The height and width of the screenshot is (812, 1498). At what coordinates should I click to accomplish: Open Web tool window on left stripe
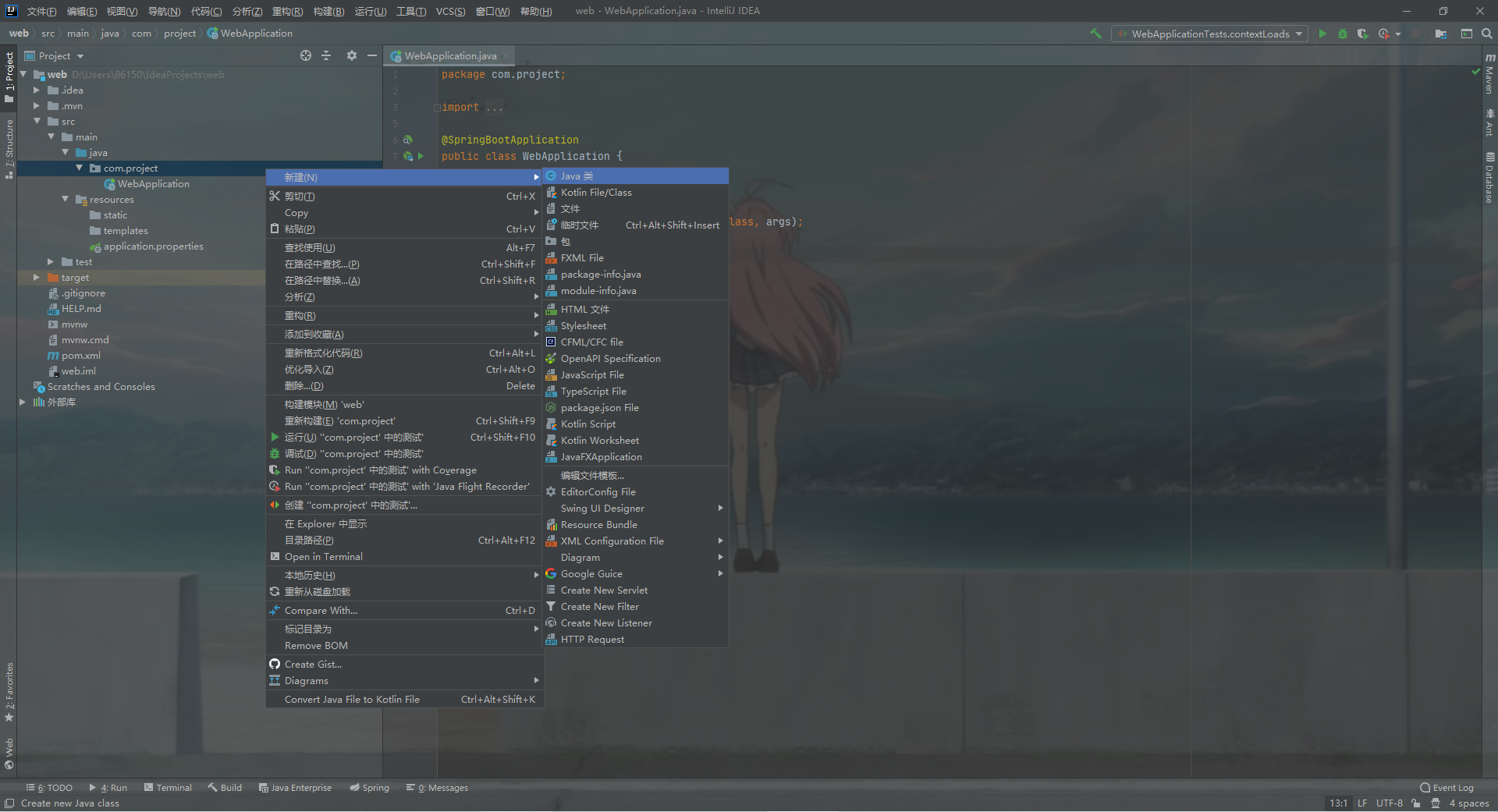click(x=9, y=753)
